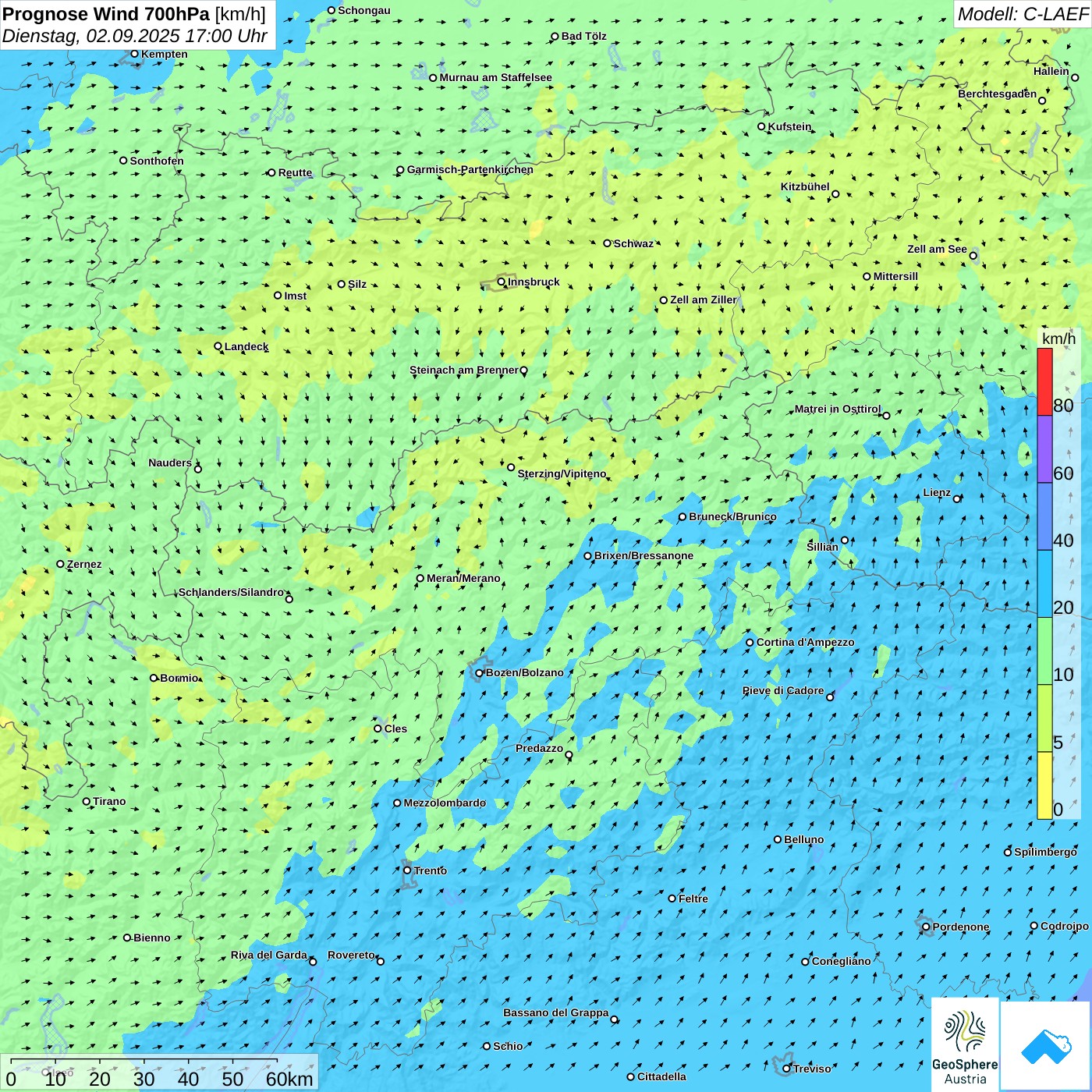
Task: Select the Kempten label
Action: [x=165, y=54]
